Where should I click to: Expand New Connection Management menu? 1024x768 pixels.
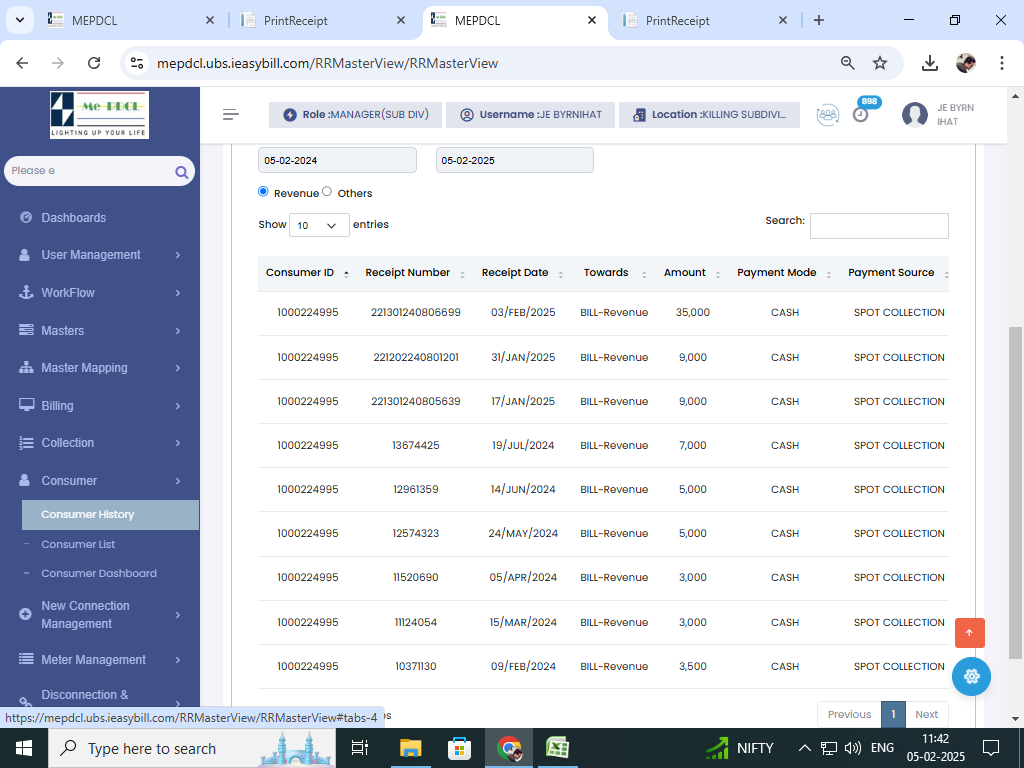[x=99, y=615]
